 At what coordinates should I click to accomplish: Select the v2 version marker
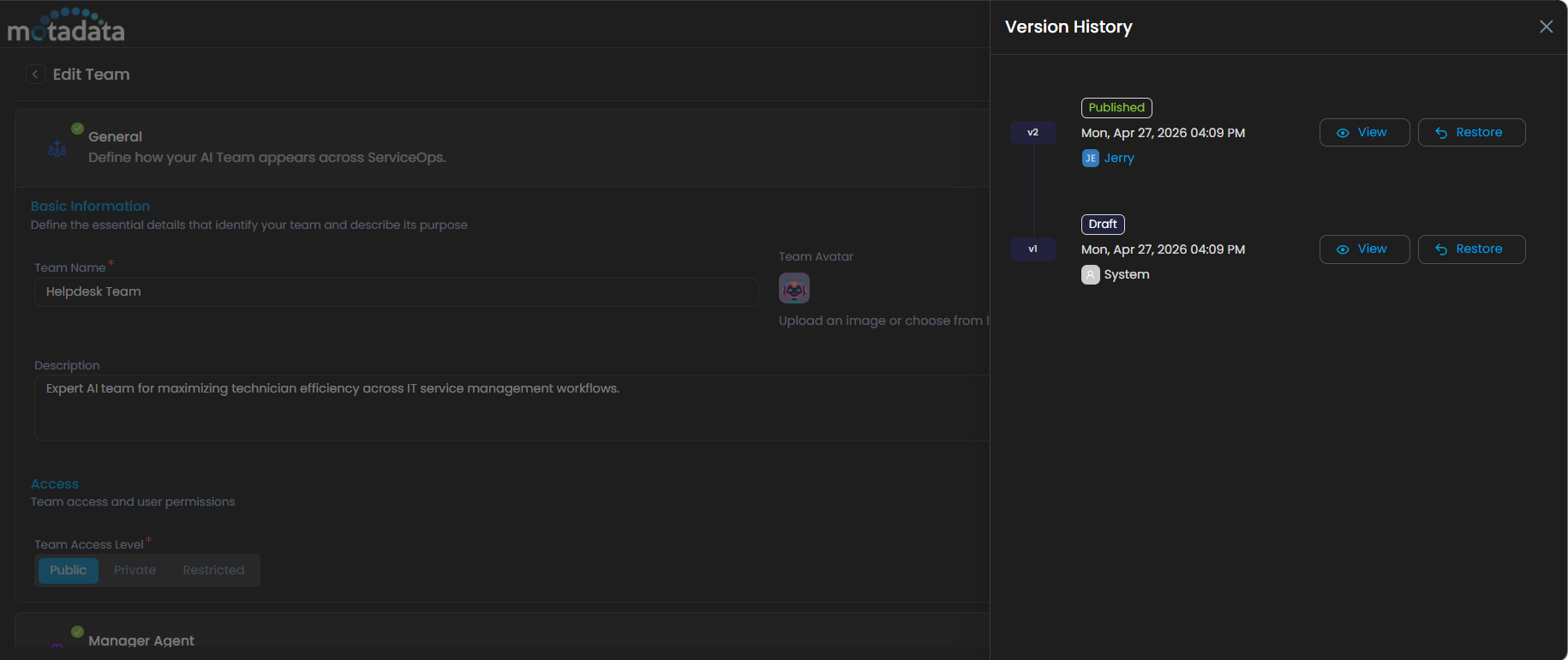click(x=1032, y=133)
